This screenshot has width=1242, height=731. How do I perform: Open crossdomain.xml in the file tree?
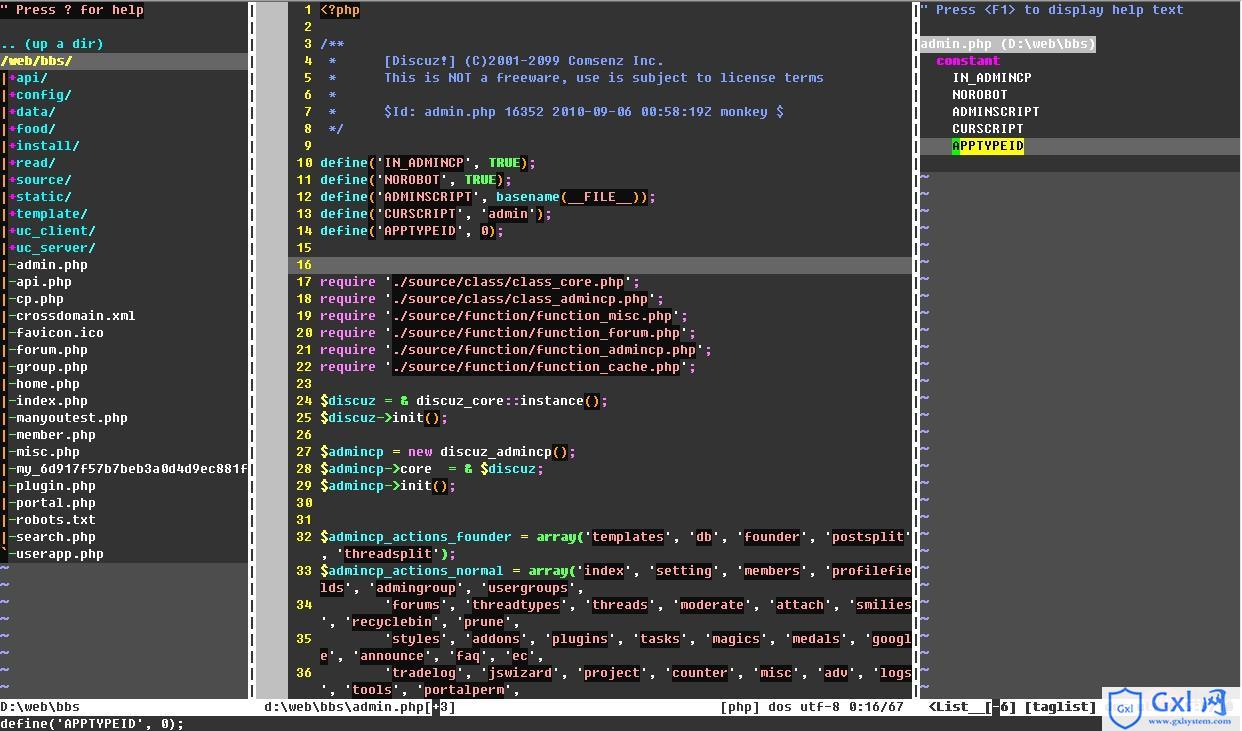(x=76, y=316)
